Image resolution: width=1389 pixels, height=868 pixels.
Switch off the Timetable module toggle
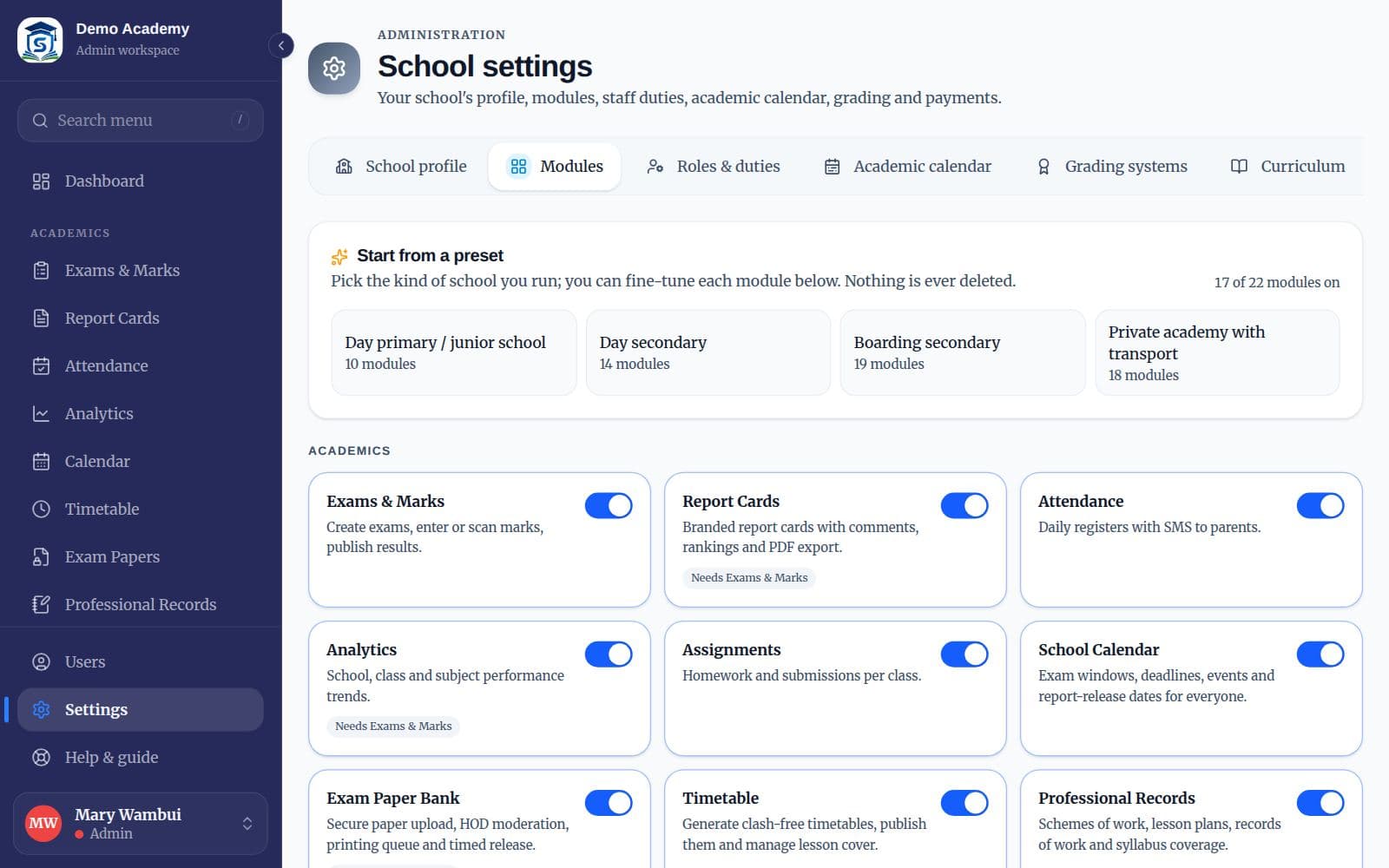coord(964,802)
